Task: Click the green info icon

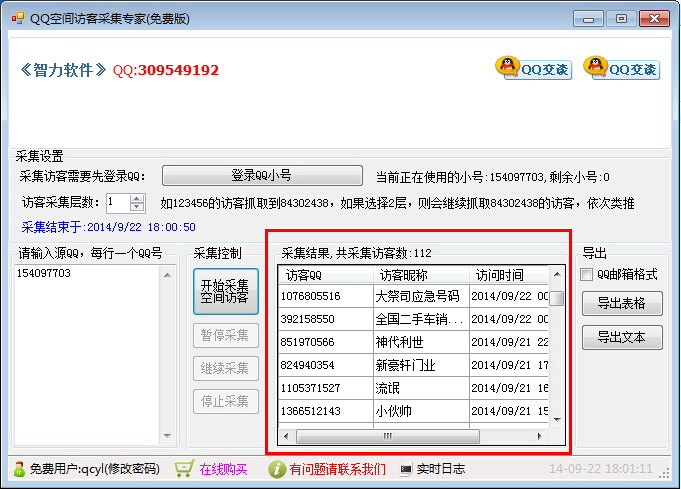Action: tap(277, 469)
